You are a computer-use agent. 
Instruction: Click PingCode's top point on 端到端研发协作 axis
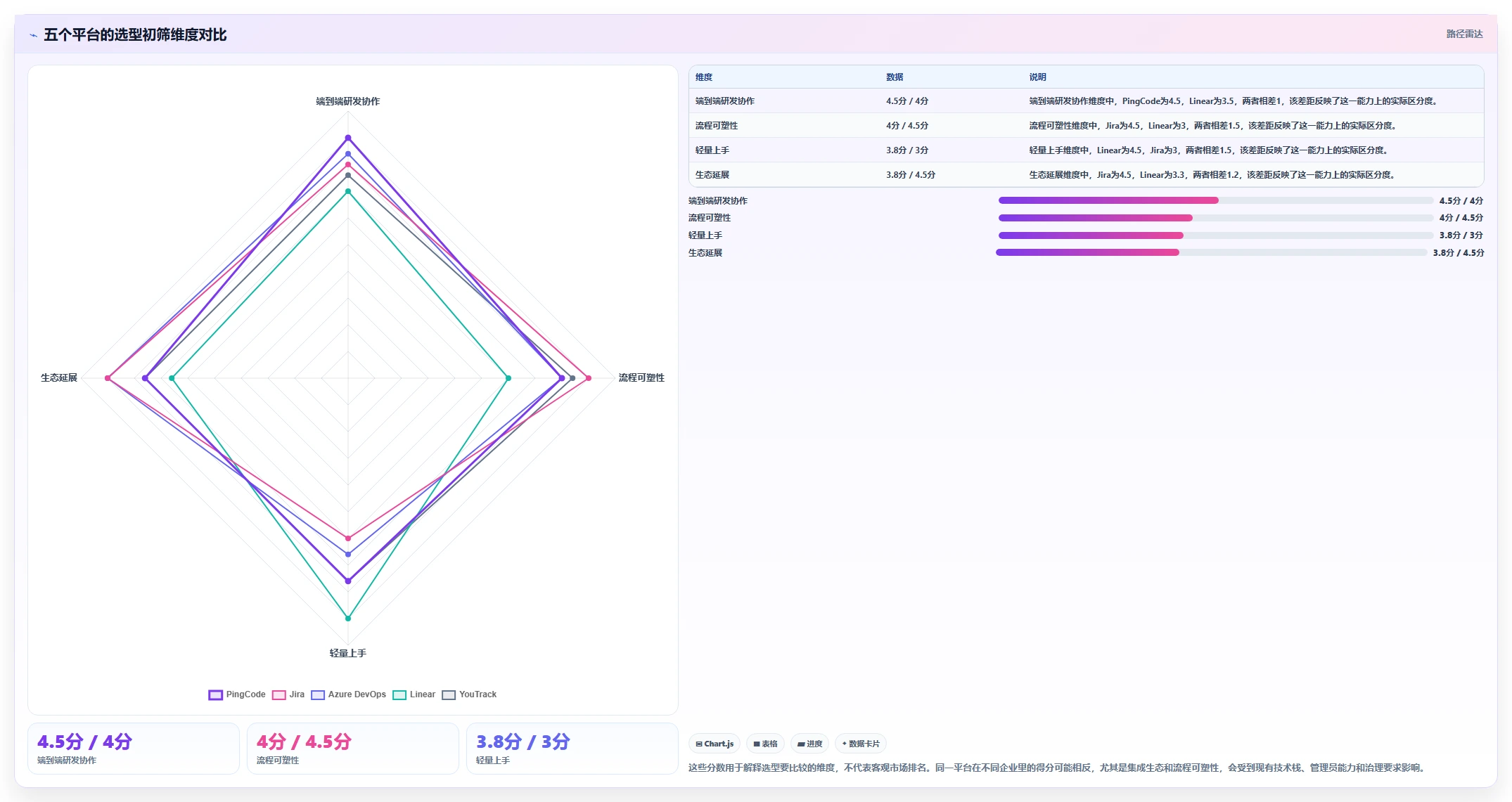click(x=348, y=138)
